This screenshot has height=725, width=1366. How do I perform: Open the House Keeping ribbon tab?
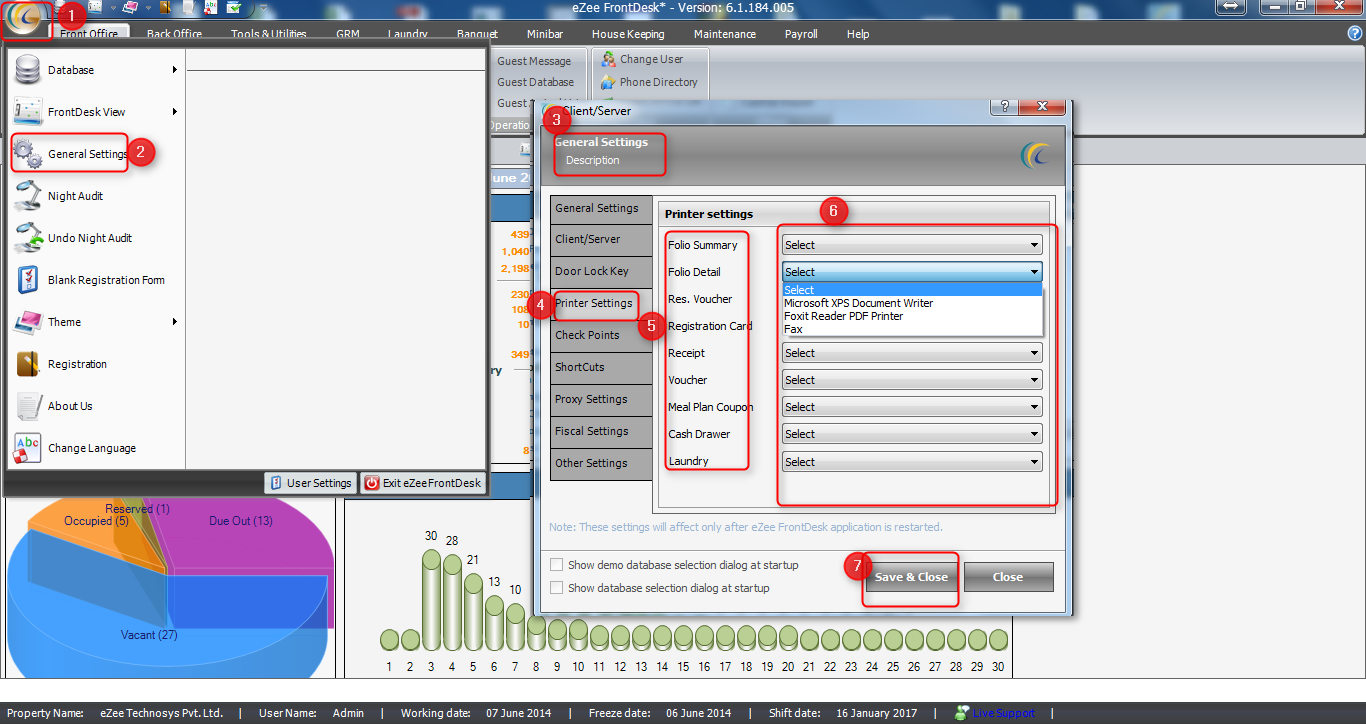coord(628,34)
